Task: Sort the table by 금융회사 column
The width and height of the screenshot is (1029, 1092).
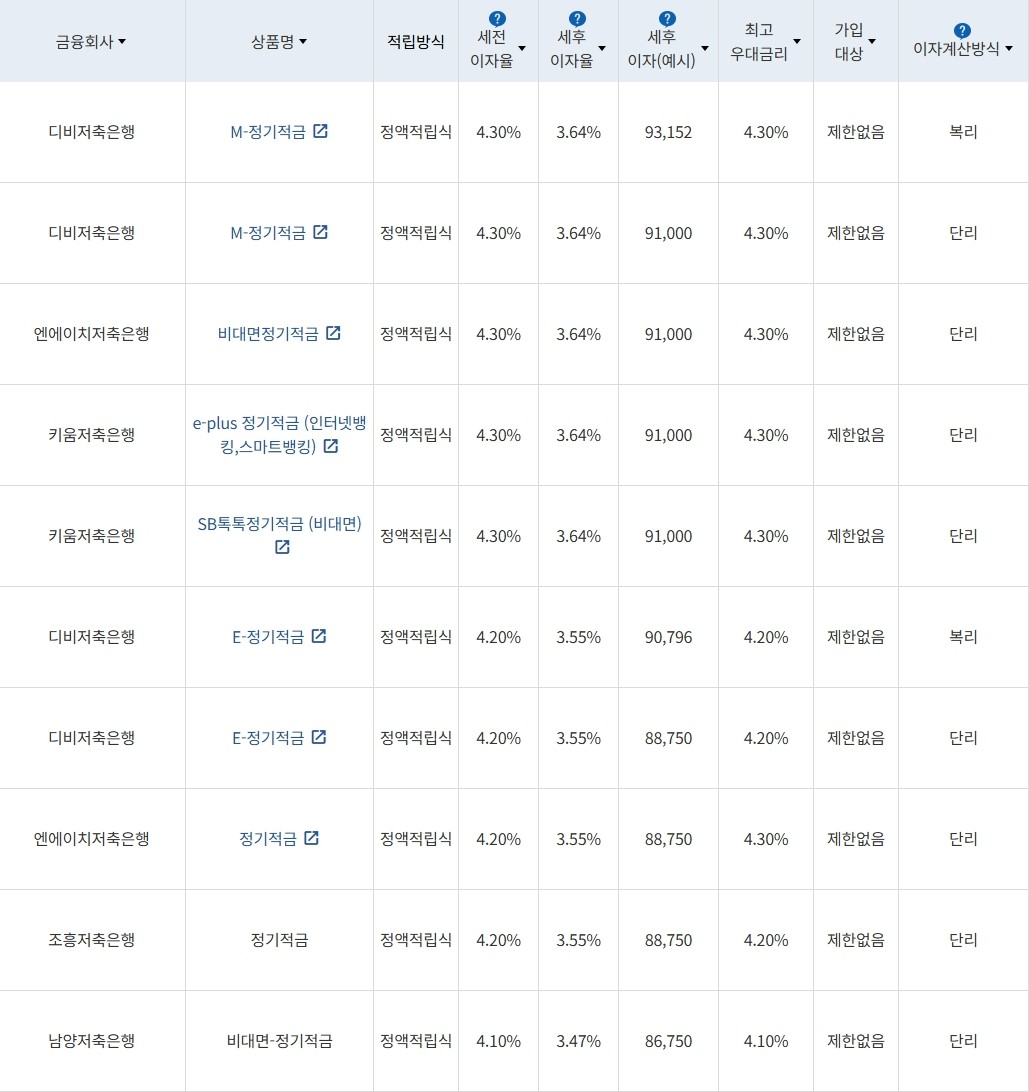Action: tap(122, 42)
